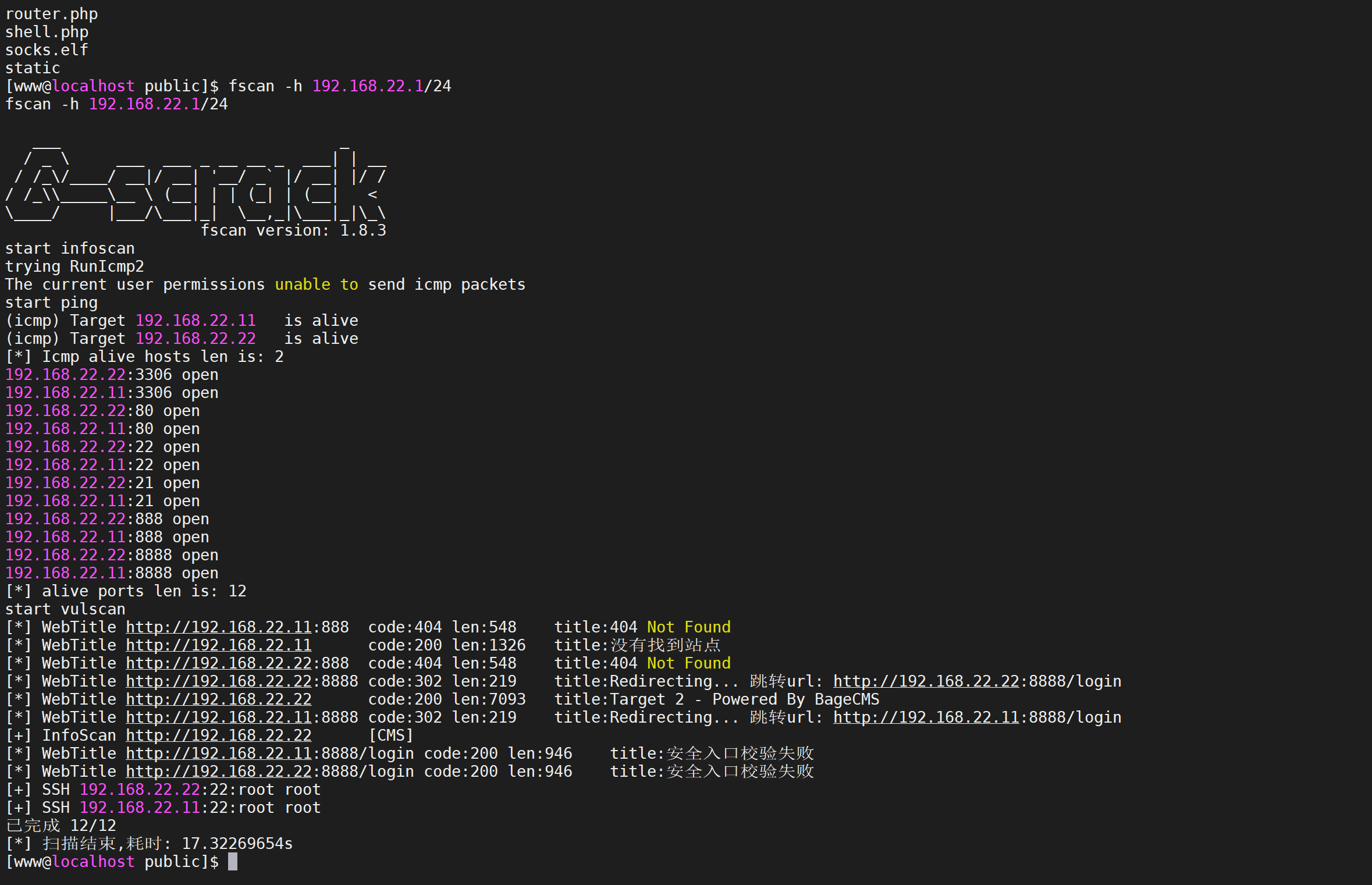Image resolution: width=1372 pixels, height=885 pixels.
Task: Click http://192.168.22.11 link with len:1326
Action: pos(218,645)
